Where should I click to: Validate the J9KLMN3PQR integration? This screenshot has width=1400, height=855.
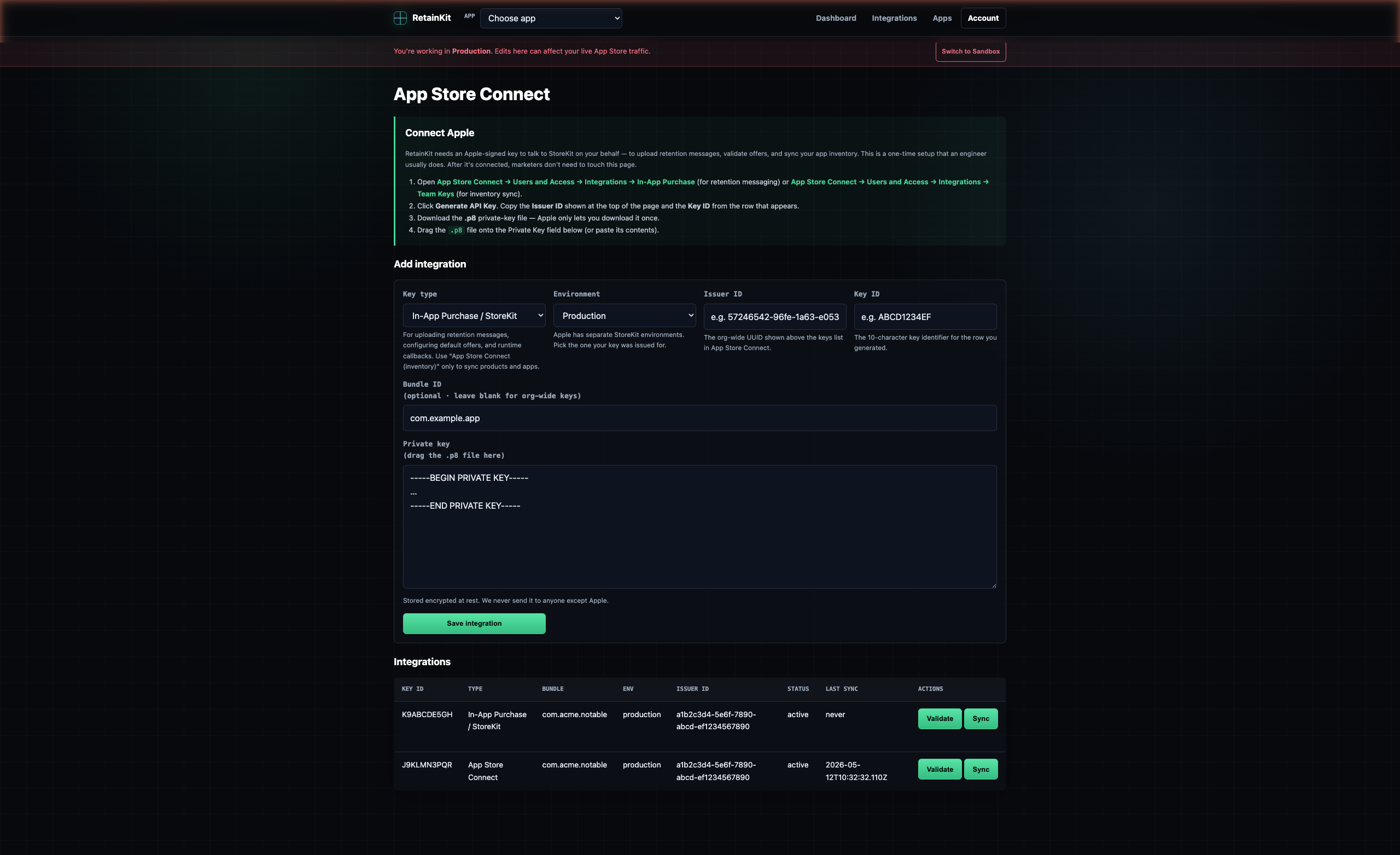point(939,769)
